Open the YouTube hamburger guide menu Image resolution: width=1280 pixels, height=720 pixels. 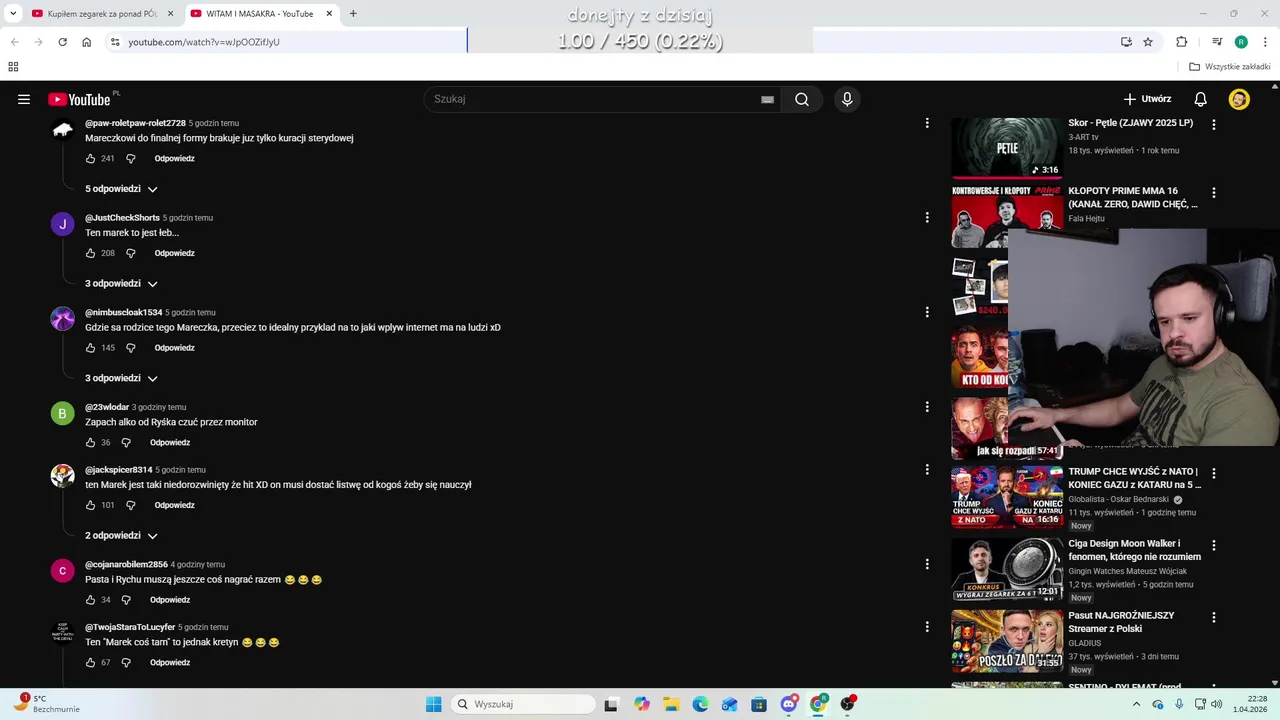(x=24, y=99)
